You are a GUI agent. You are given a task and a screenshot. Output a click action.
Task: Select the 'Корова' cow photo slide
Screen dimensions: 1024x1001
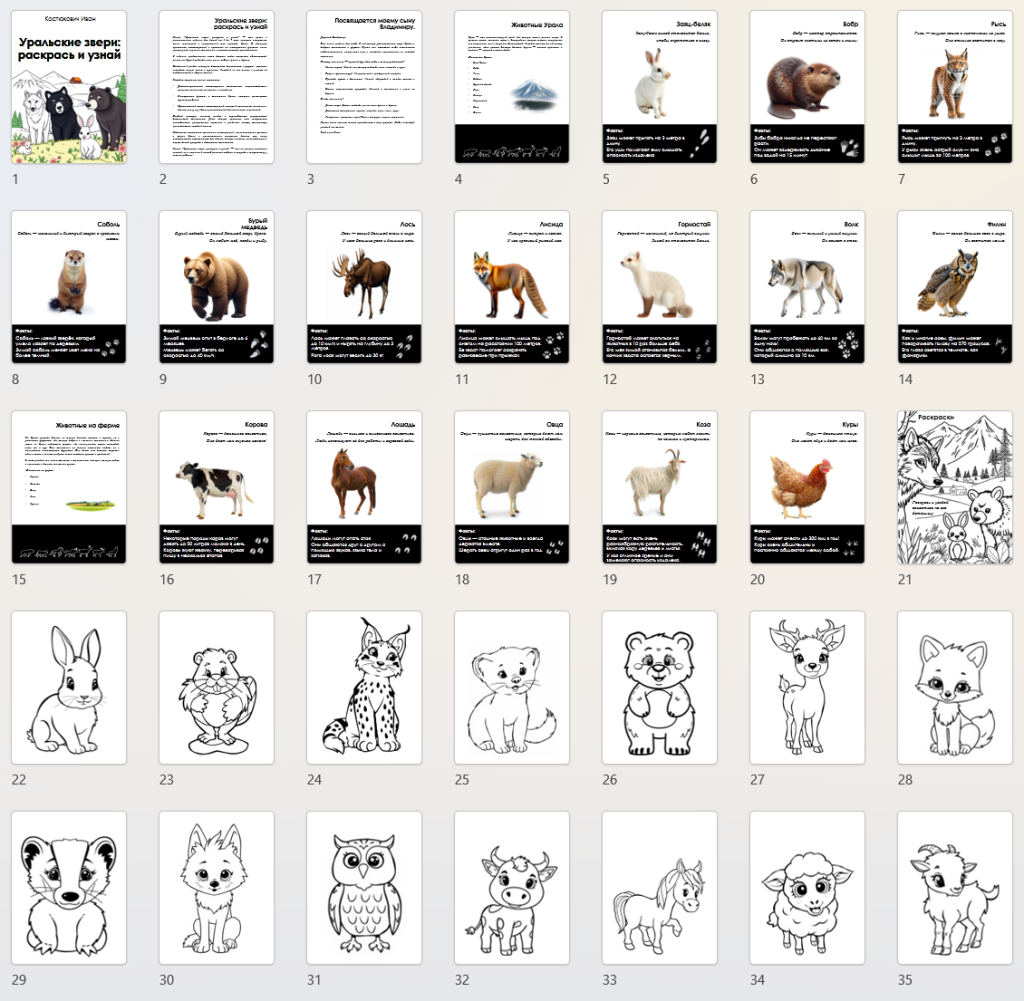coord(216,487)
